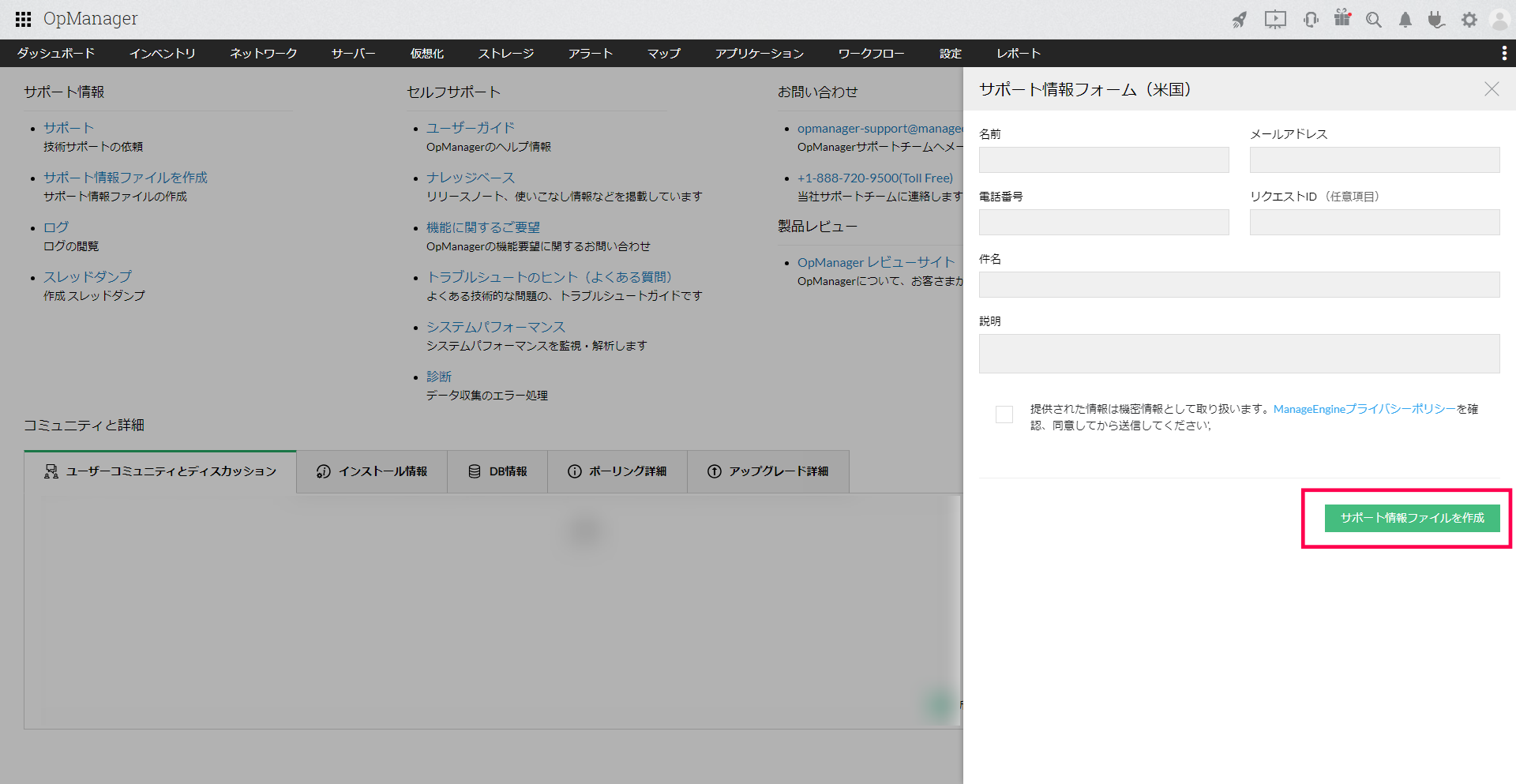This screenshot has width=1516, height=784.
Task: Click into the メールアドレス input field
Action: [x=1374, y=159]
